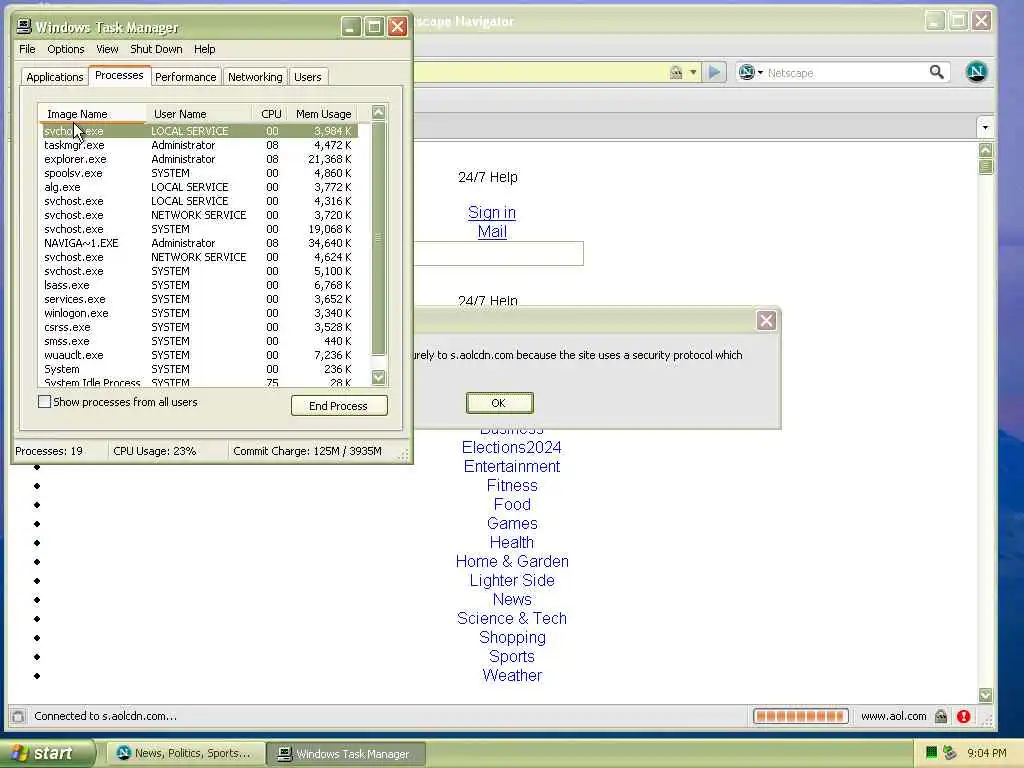
Task: Click the Go play arrow button
Action: click(x=714, y=72)
